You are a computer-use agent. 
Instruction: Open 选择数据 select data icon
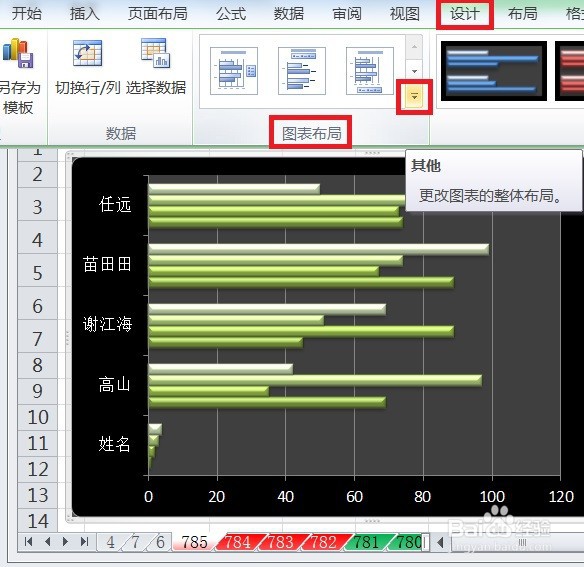pyautogui.click(x=156, y=54)
